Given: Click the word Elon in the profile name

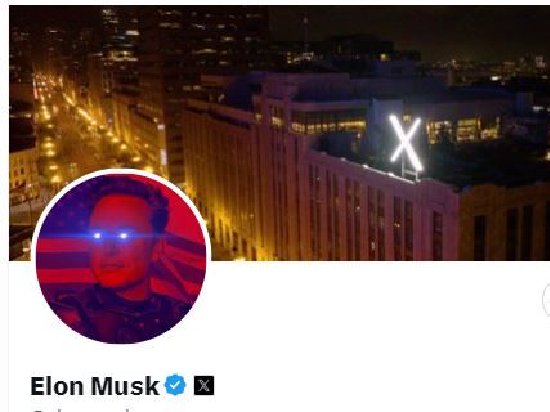Looking at the screenshot, I should (57, 386).
